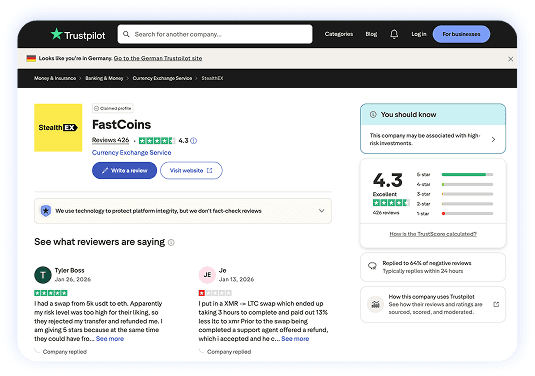Click Visit website button
Viewport: 535px width, 376px height.
click(191, 170)
